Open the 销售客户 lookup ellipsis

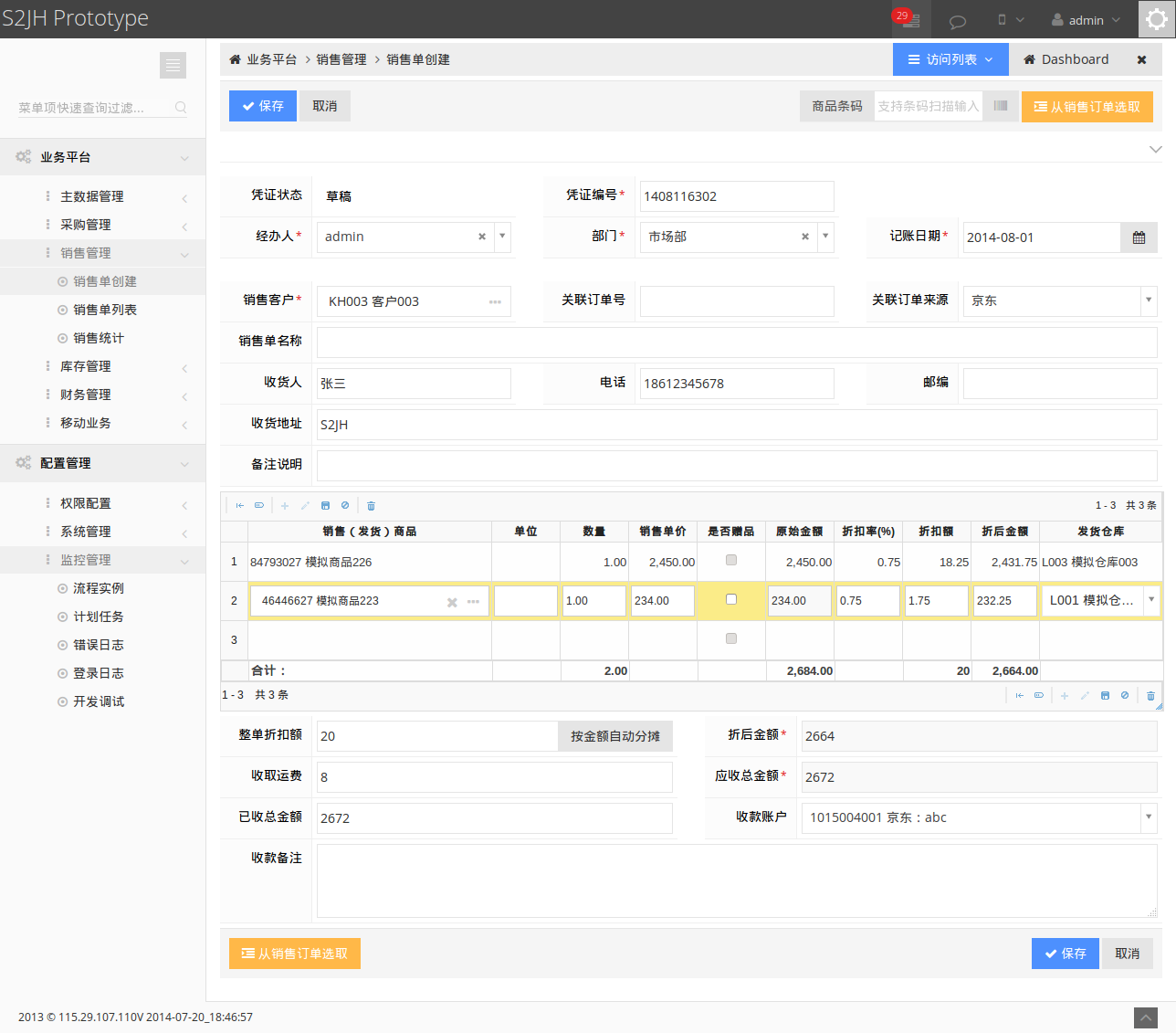click(495, 301)
